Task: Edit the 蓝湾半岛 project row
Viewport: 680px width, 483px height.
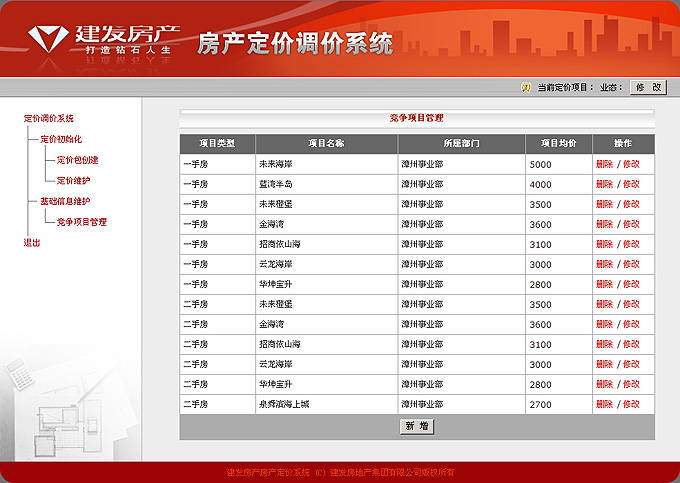Action: 631,184
